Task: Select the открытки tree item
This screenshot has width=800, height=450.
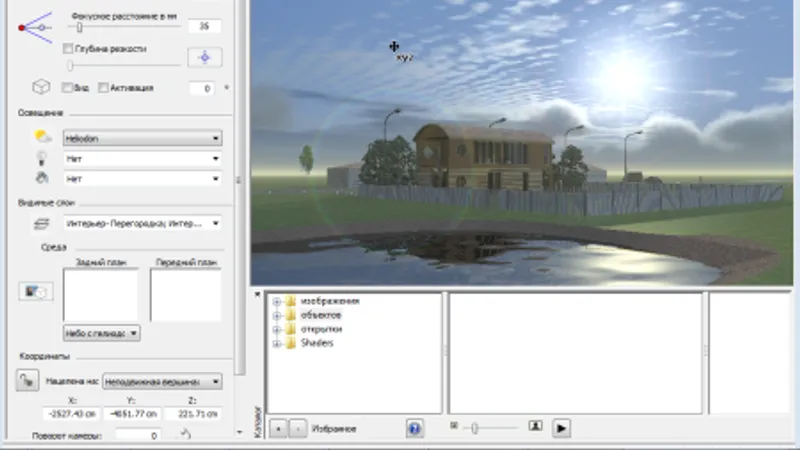Action: coord(321,329)
